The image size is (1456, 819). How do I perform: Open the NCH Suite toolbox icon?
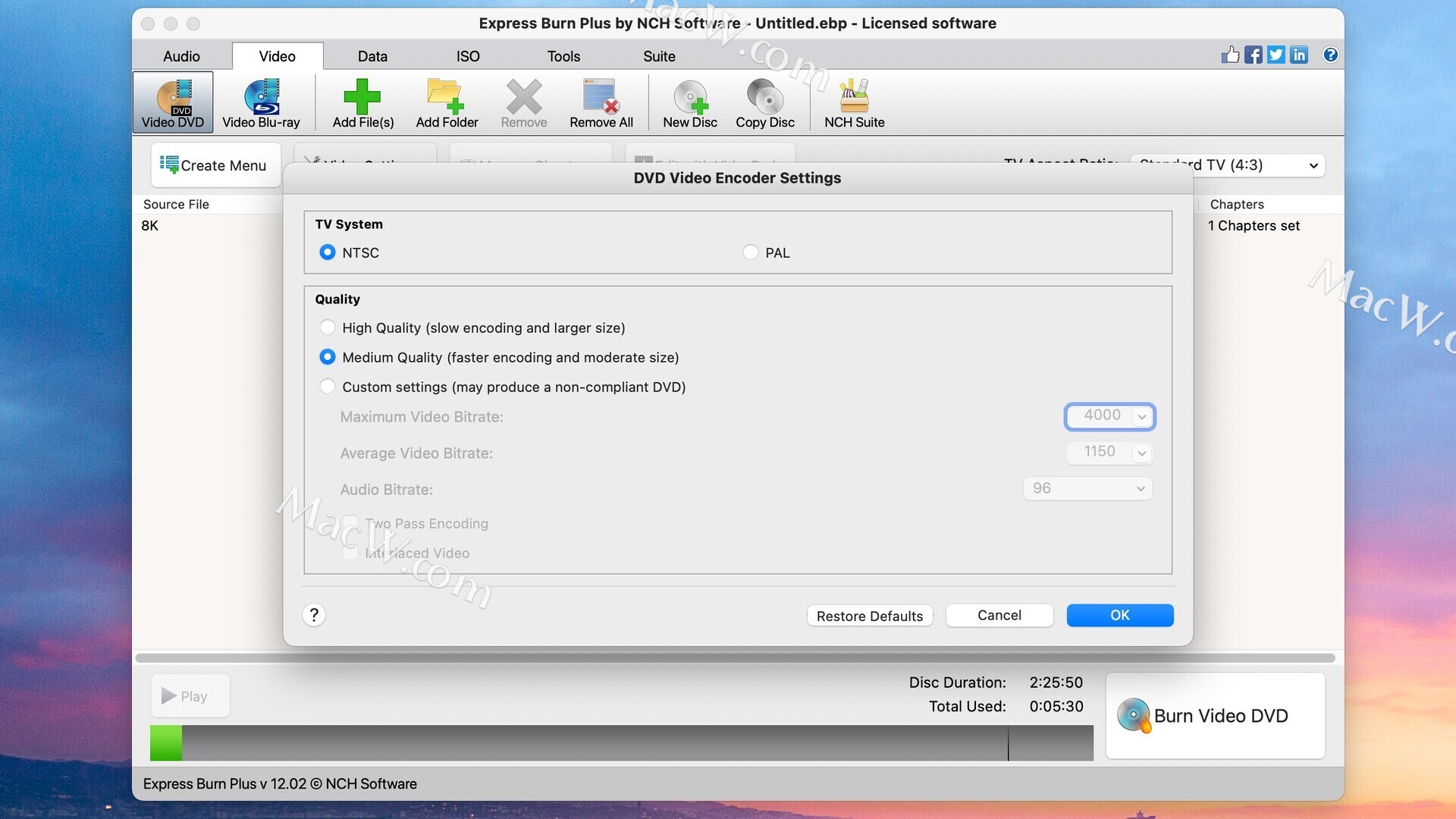(854, 102)
